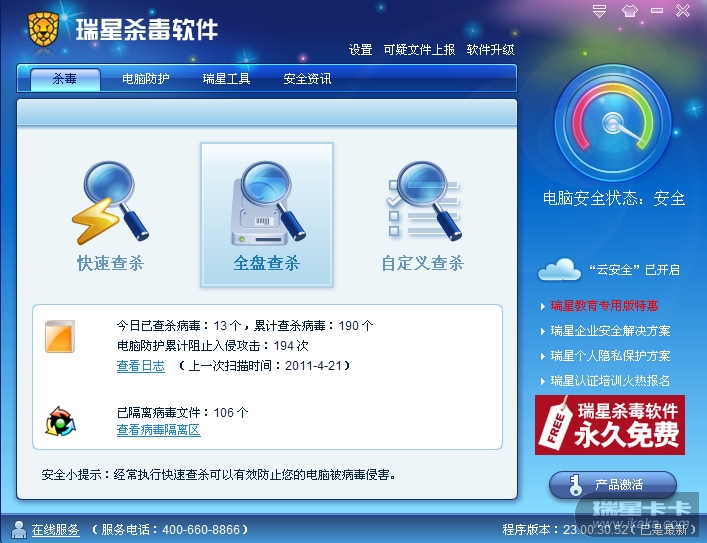Open 可疑文件上报 in the top menu
Screen dimensions: 707x543
pyautogui.click(x=419, y=50)
